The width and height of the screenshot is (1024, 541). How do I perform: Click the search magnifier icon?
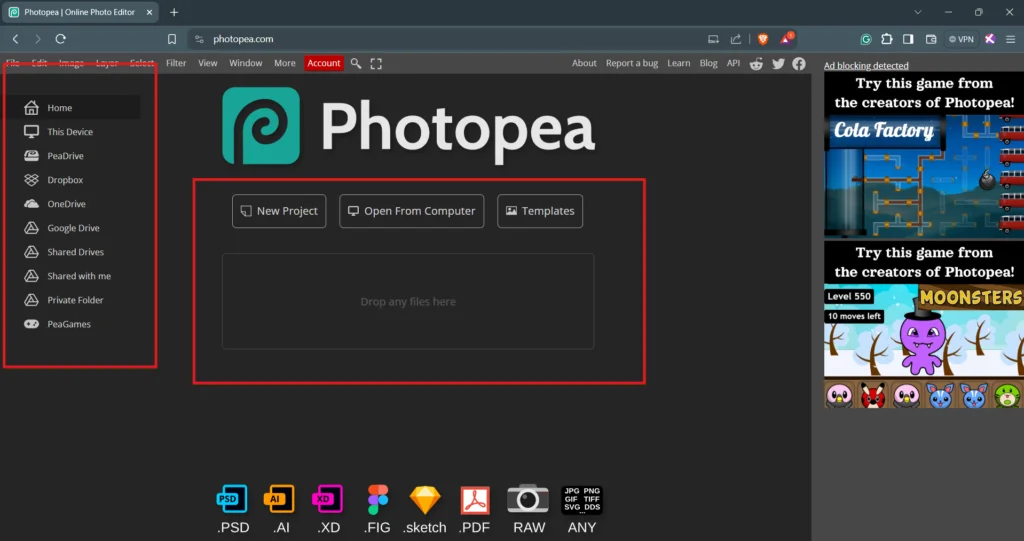[356, 63]
